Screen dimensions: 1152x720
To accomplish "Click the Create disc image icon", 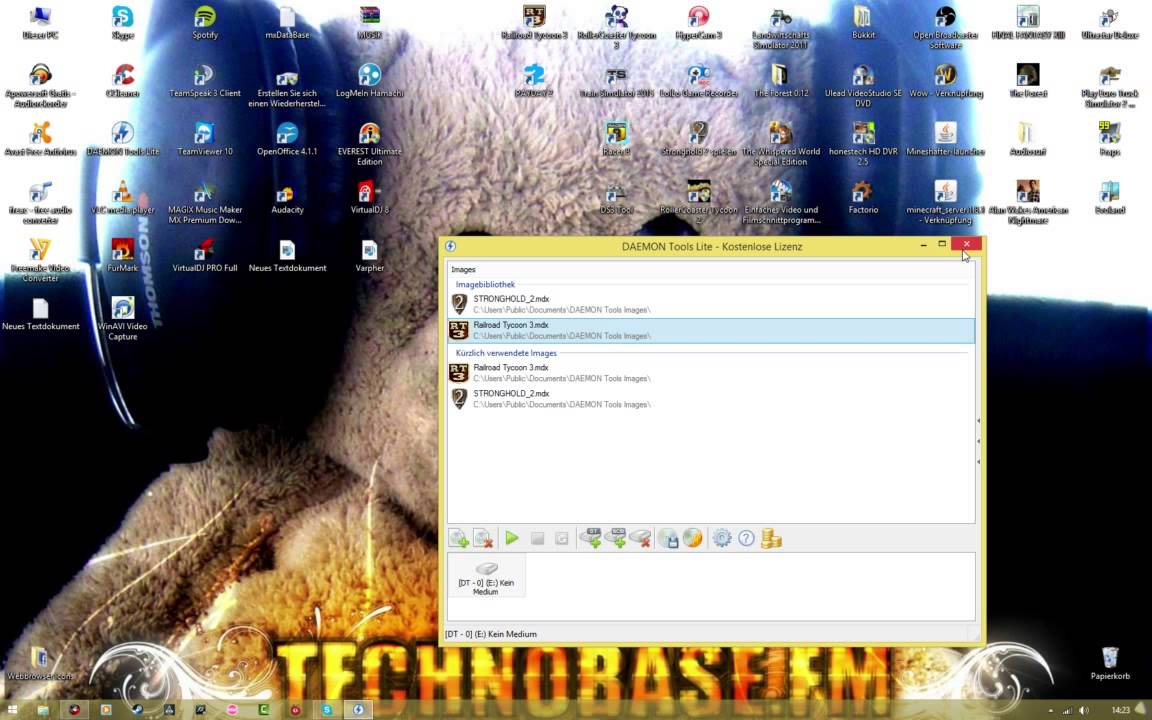I will 668,539.
